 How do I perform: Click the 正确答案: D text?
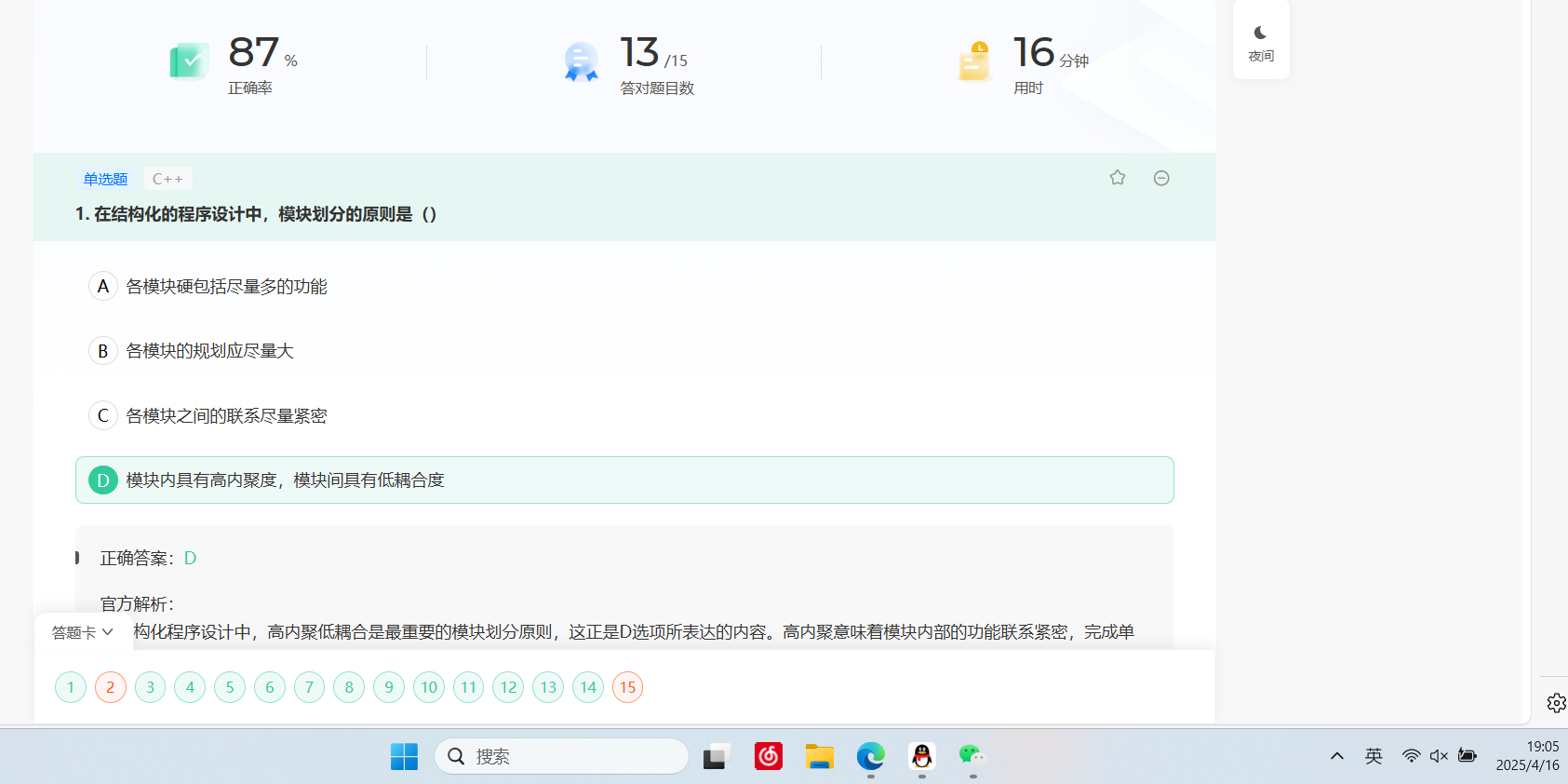click(148, 558)
